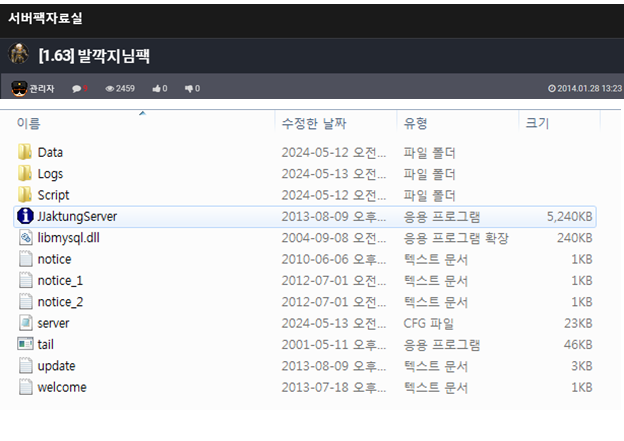This screenshot has width=624, height=441.
Task: Select the Script folder icon
Action: (x=25, y=195)
